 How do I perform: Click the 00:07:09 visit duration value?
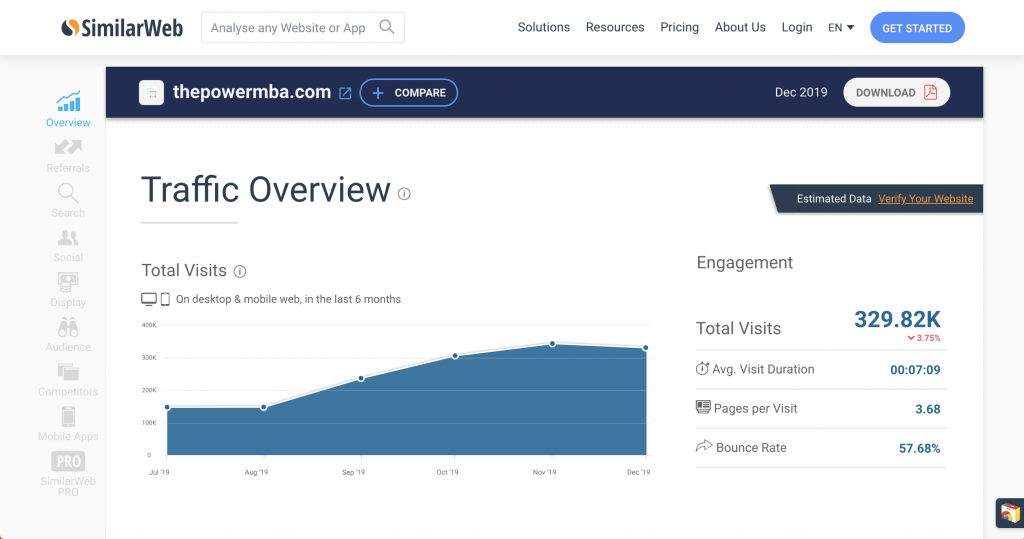915,370
